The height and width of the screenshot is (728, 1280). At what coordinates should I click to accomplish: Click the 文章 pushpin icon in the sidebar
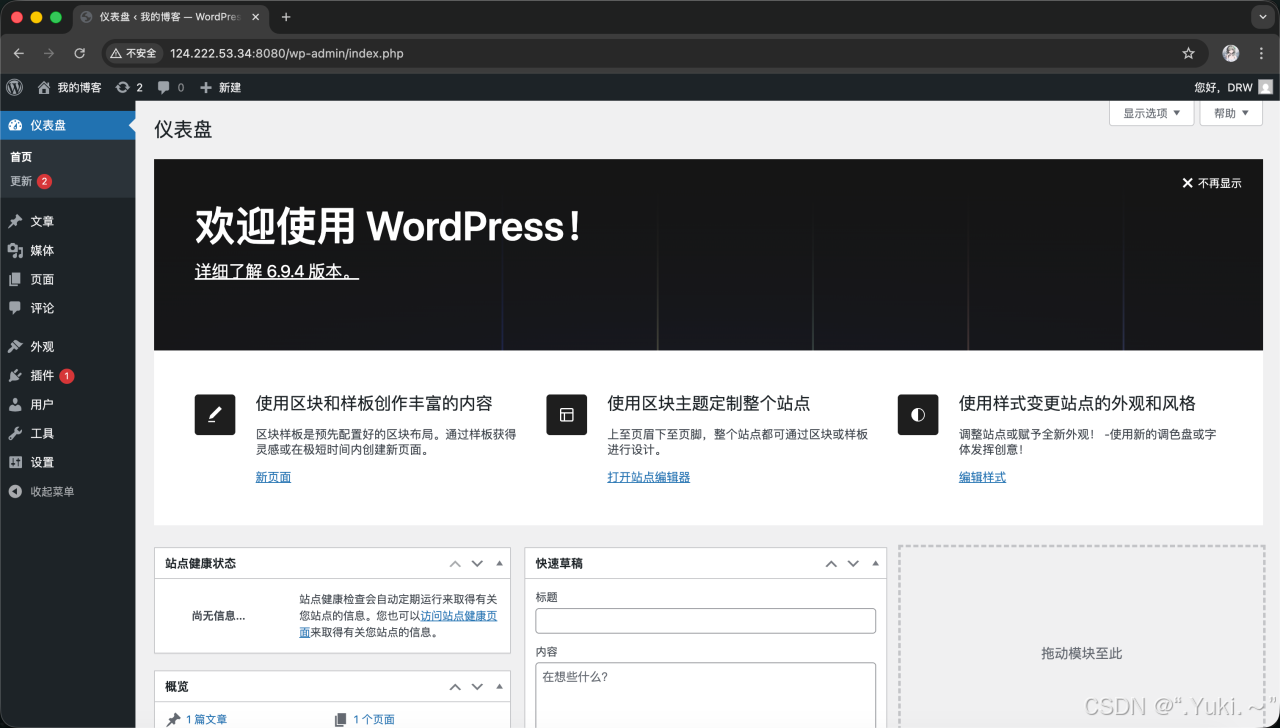[x=15, y=221]
